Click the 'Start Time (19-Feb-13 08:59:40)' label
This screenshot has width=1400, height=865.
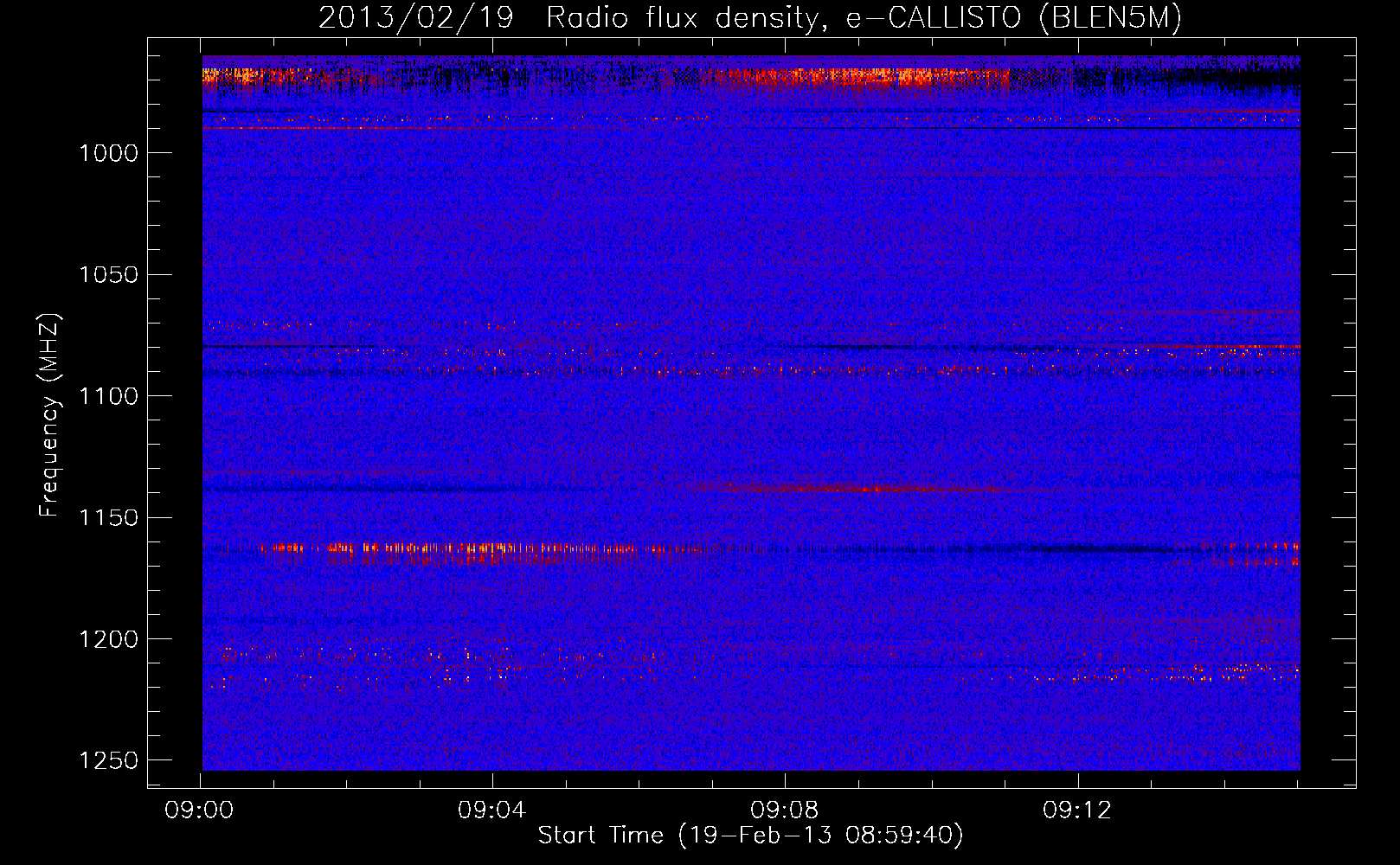click(x=750, y=836)
